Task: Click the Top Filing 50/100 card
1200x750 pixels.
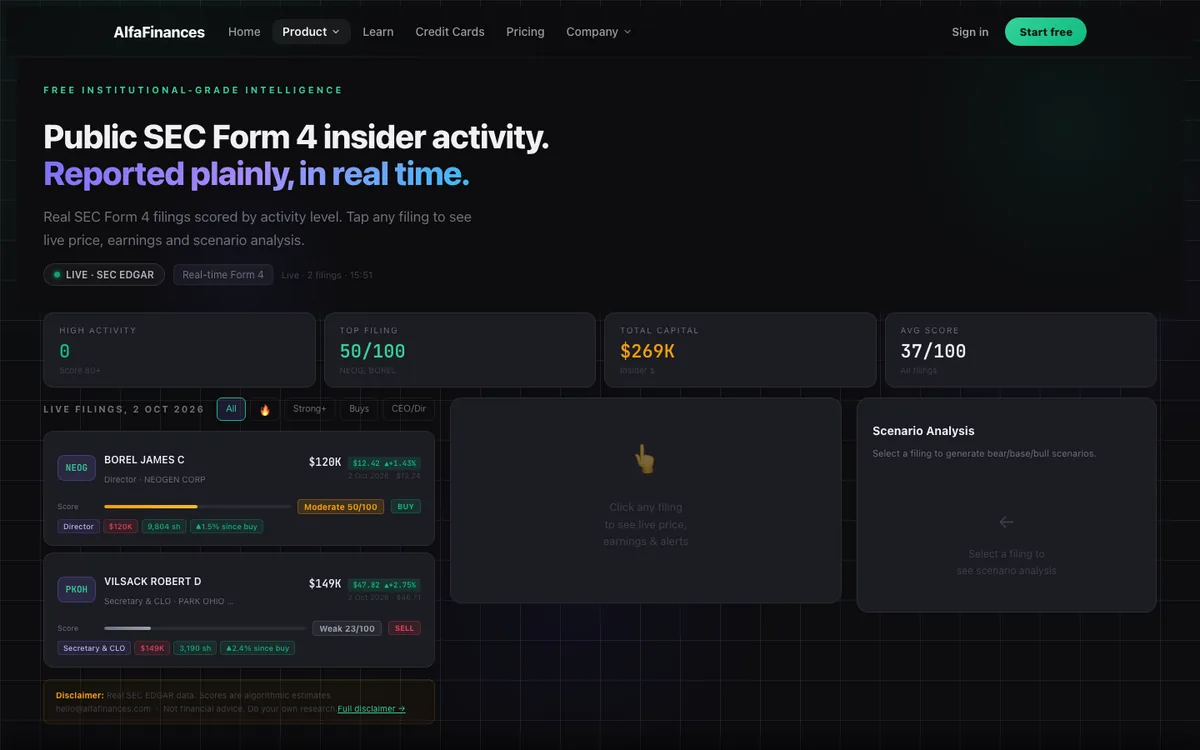Action: (x=460, y=350)
